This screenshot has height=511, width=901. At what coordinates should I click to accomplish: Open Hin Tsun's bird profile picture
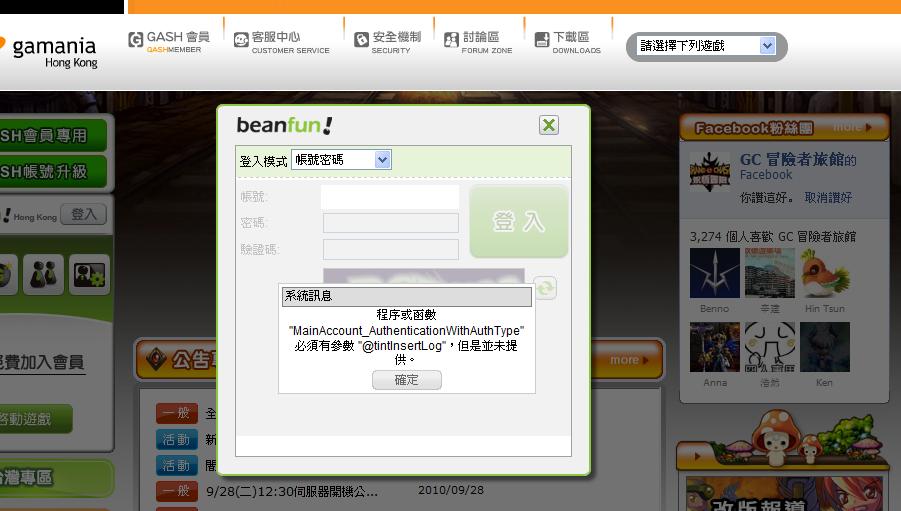coord(825,273)
